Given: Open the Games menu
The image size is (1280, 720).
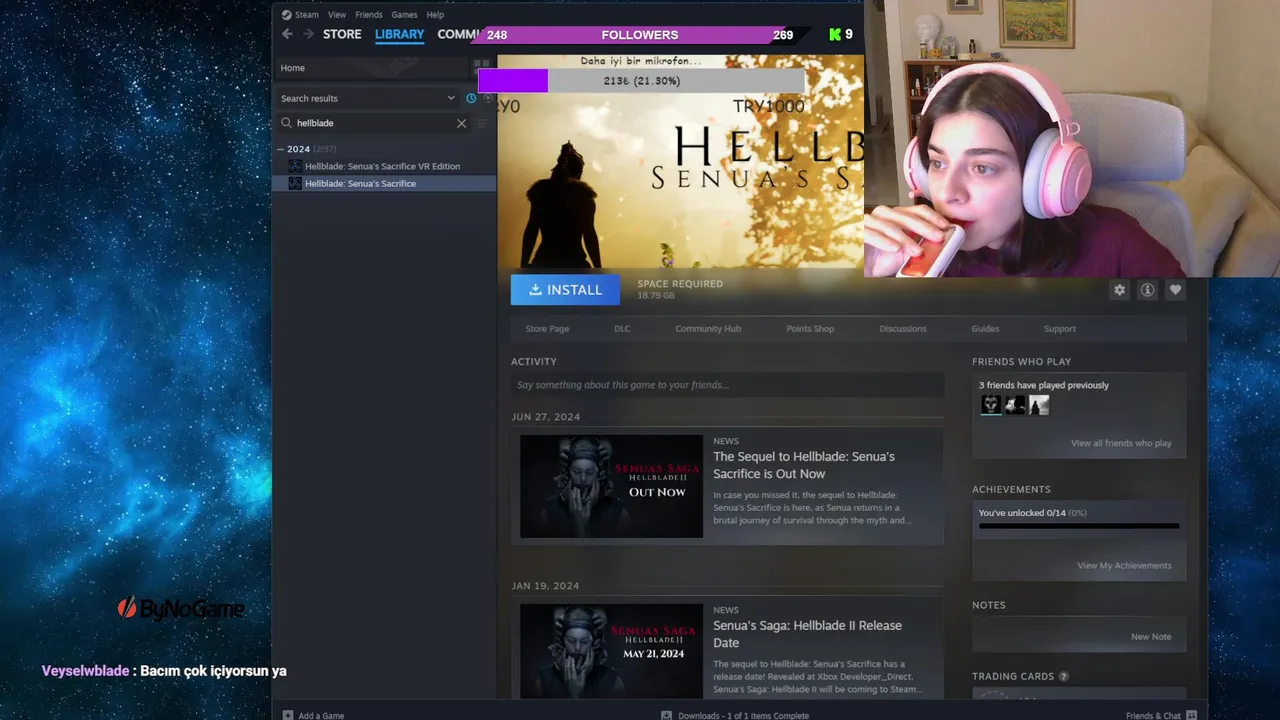Looking at the screenshot, I should [404, 15].
